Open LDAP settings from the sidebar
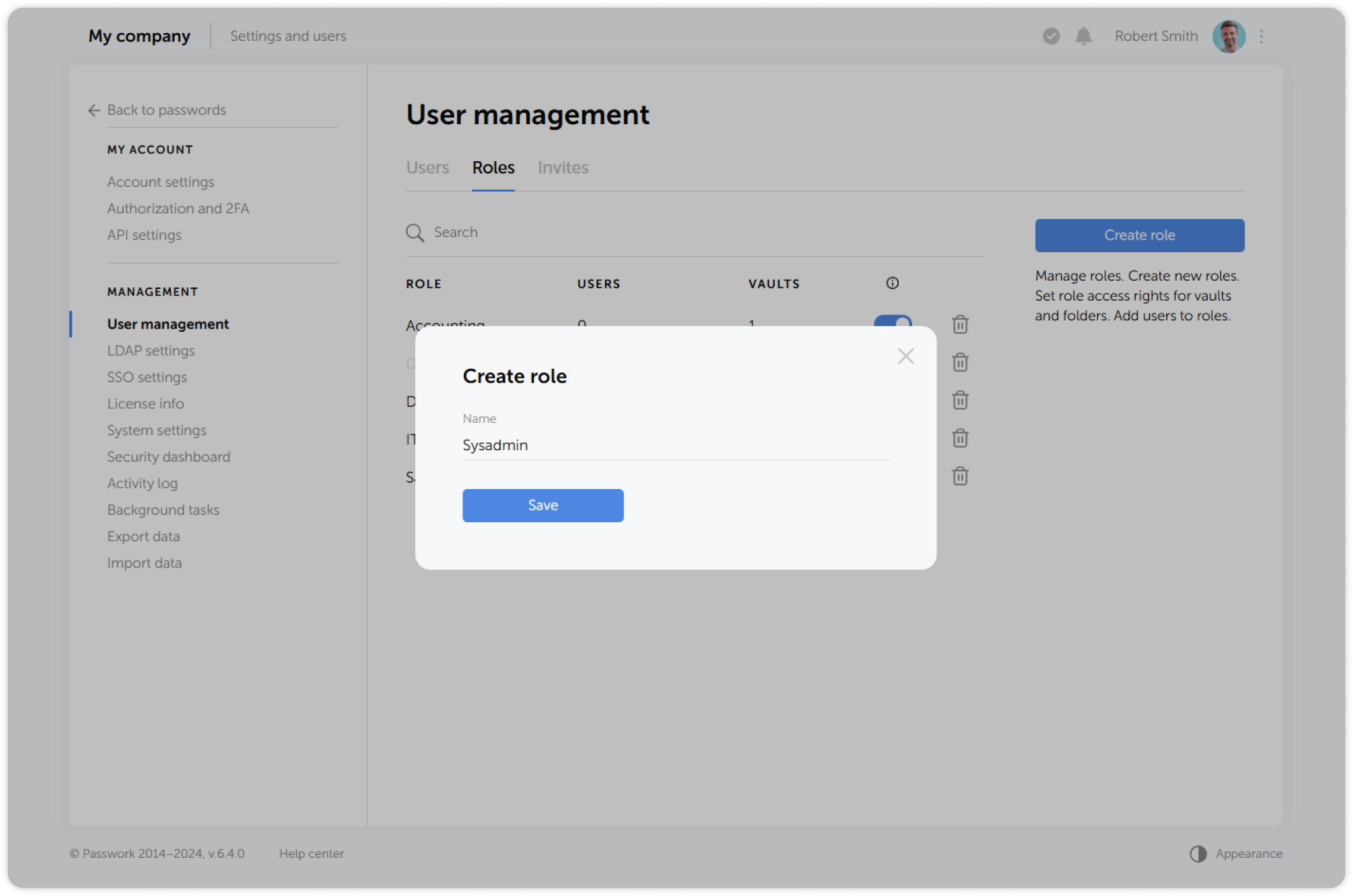Image resolution: width=1353 pixels, height=896 pixels. [151, 350]
